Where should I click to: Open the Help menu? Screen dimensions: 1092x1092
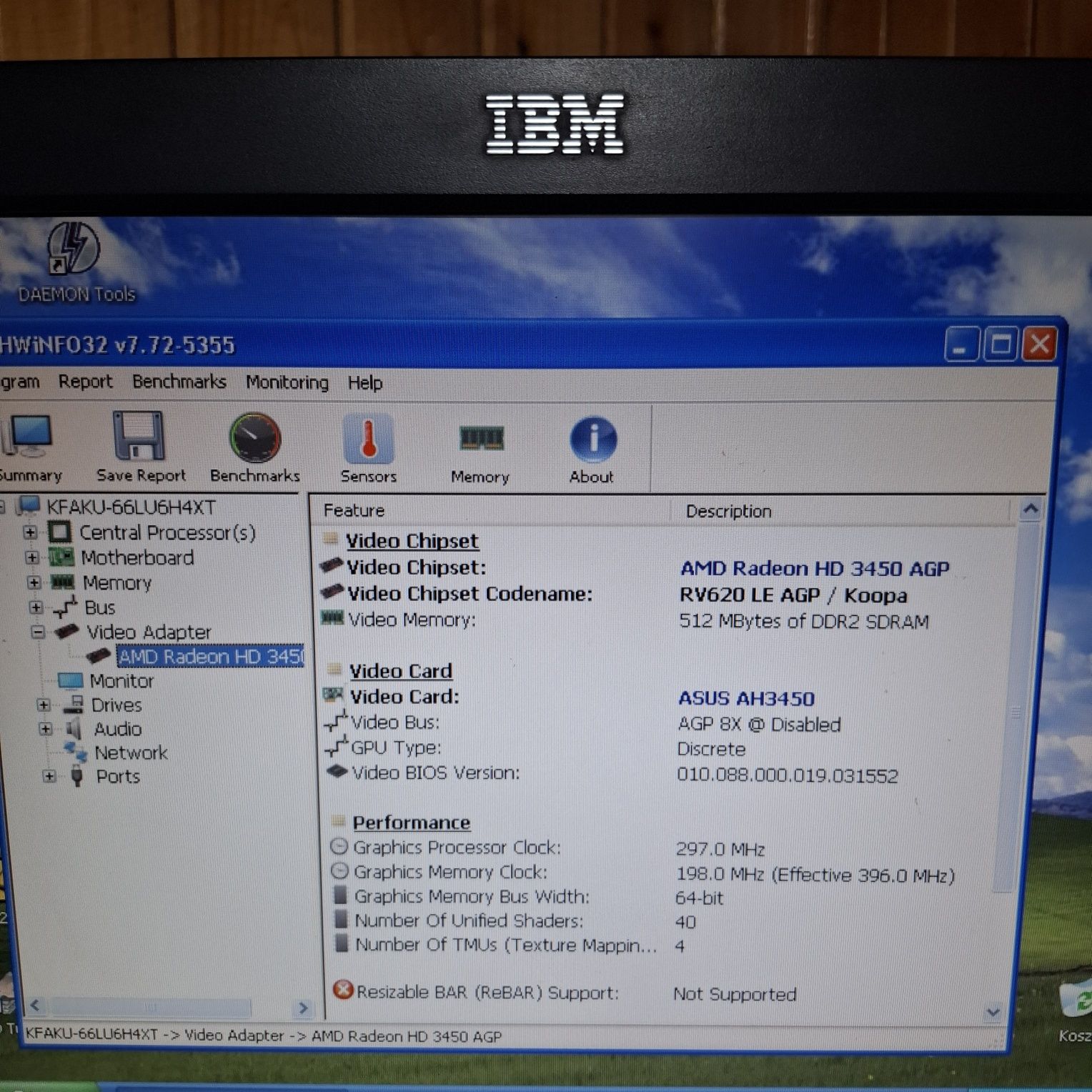tap(365, 383)
